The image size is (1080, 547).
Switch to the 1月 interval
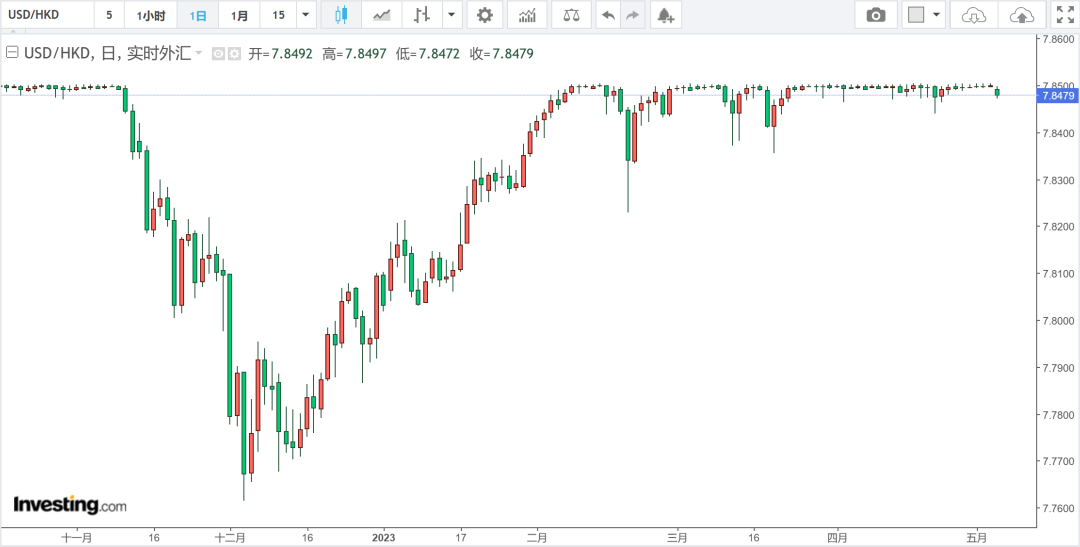(239, 15)
